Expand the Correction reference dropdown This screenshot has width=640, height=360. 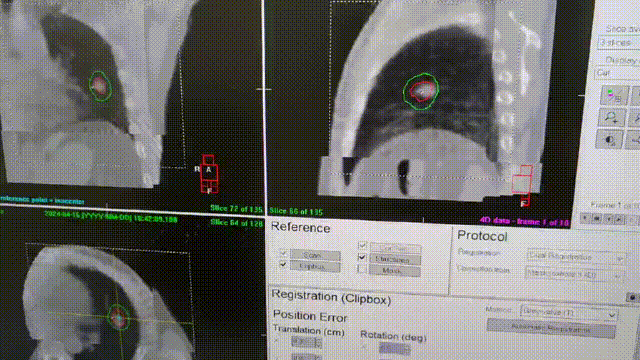point(575,274)
